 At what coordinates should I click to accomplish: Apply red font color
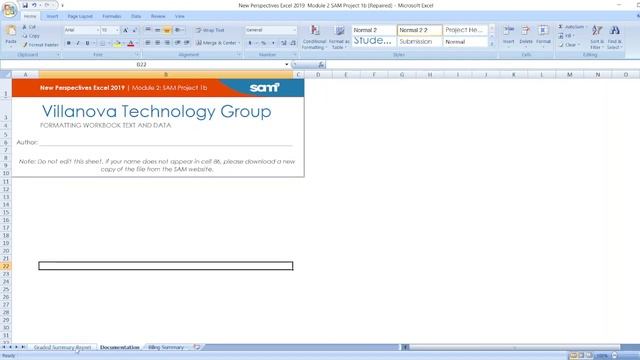tap(131, 43)
